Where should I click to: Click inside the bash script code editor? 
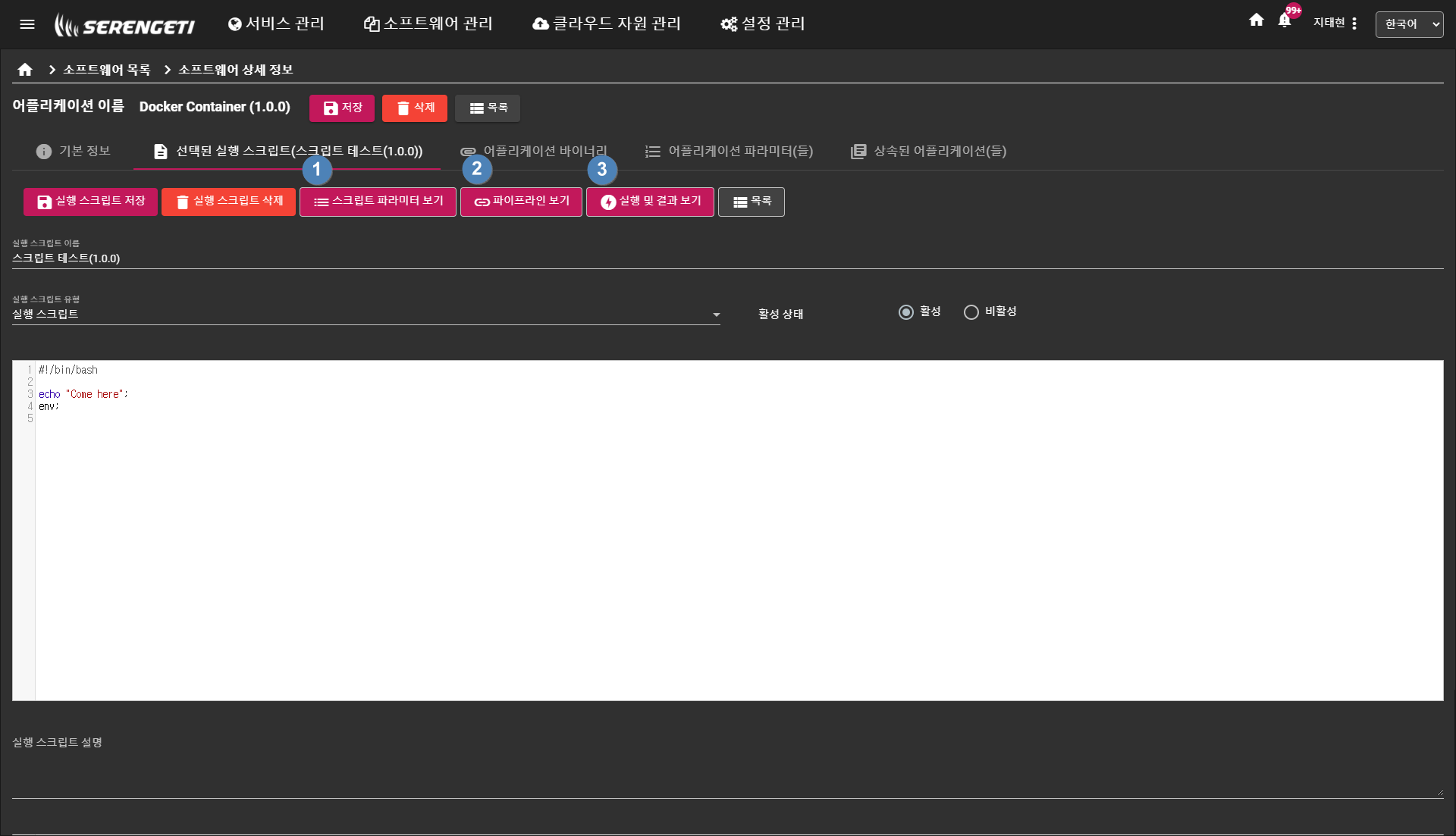(x=728, y=531)
